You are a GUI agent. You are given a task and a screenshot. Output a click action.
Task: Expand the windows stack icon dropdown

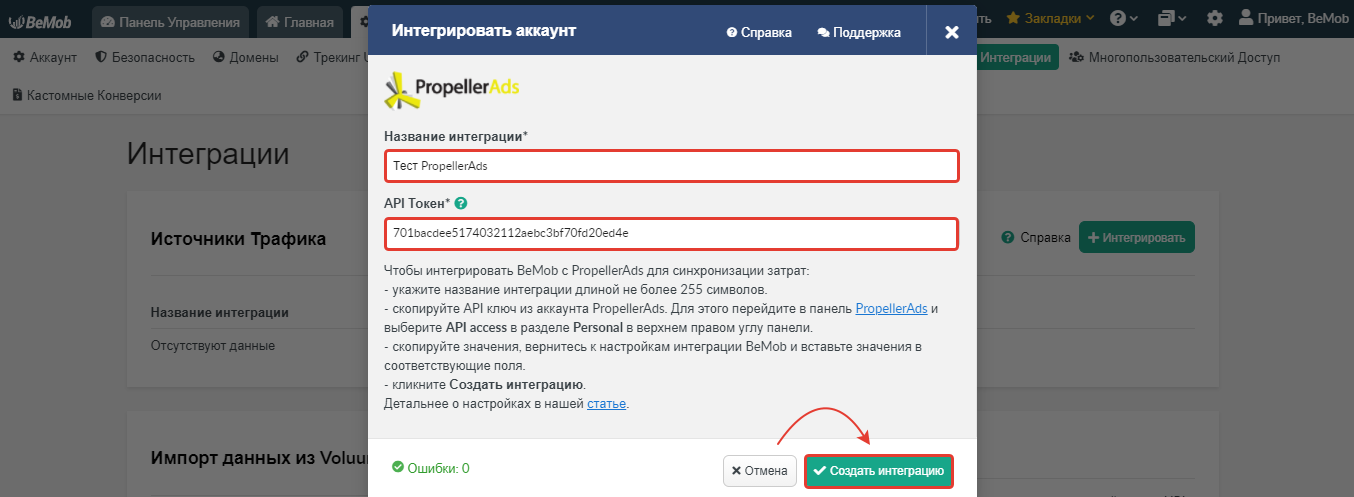tap(1173, 18)
